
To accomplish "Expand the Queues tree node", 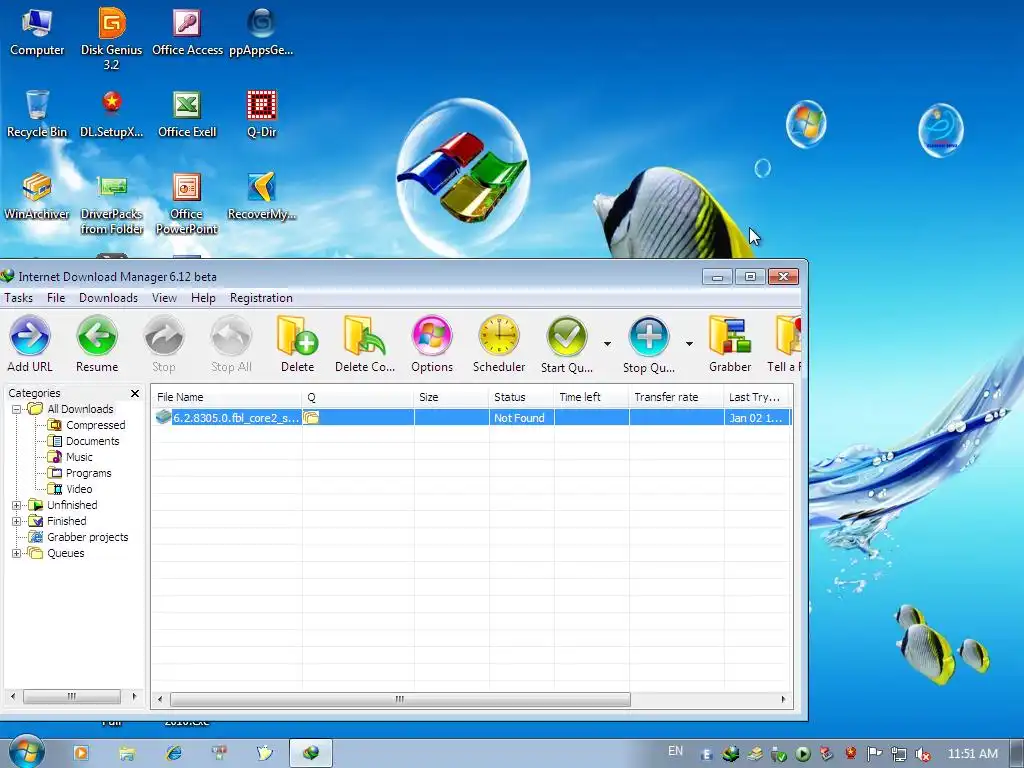I will click(x=16, y=553).
